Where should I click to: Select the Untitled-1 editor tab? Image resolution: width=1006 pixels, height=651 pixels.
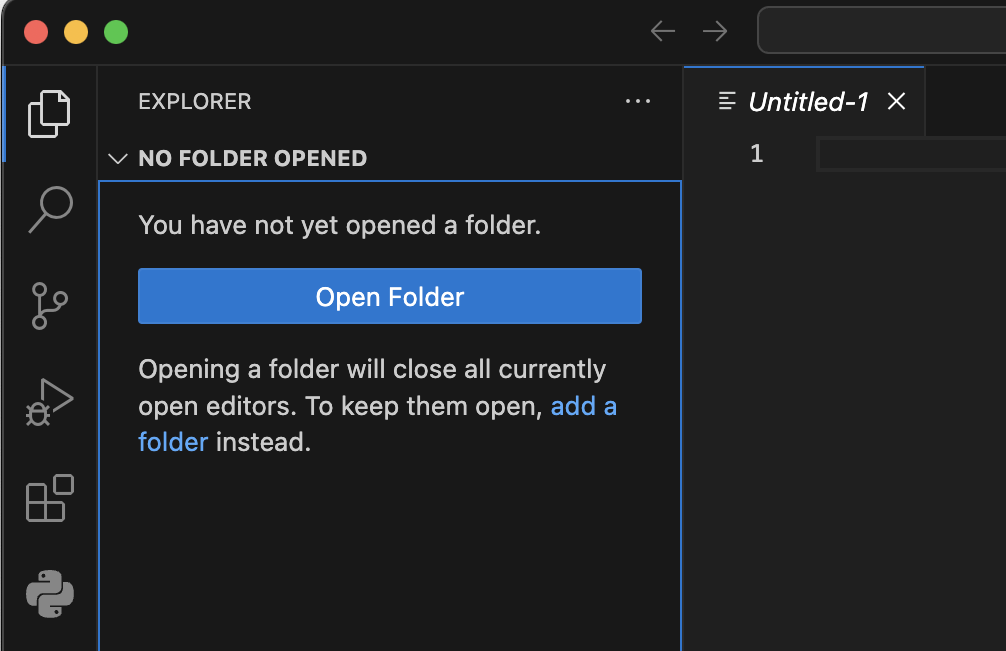(808, 101)
